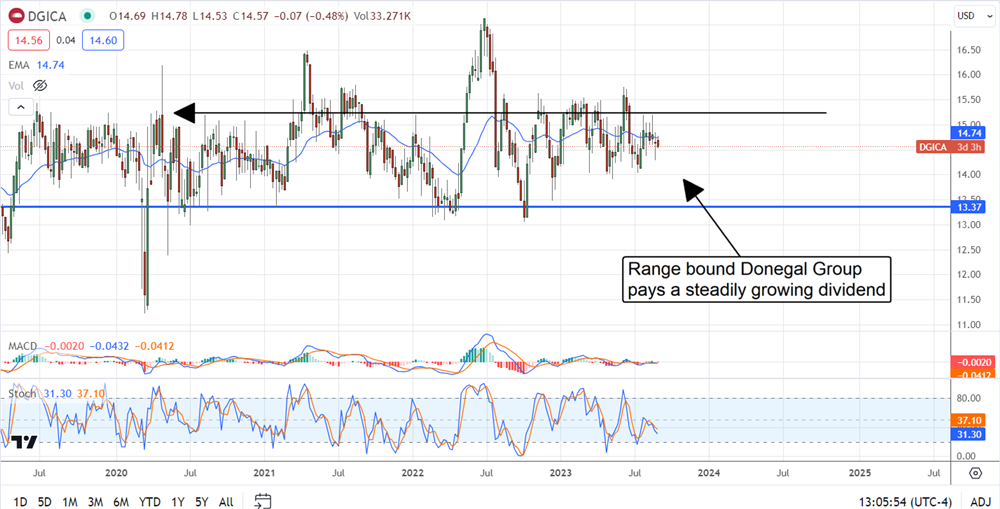Viewport: 1000px width, 509px height.
Task: Select the 5D time range
Action: click(46, 501)
